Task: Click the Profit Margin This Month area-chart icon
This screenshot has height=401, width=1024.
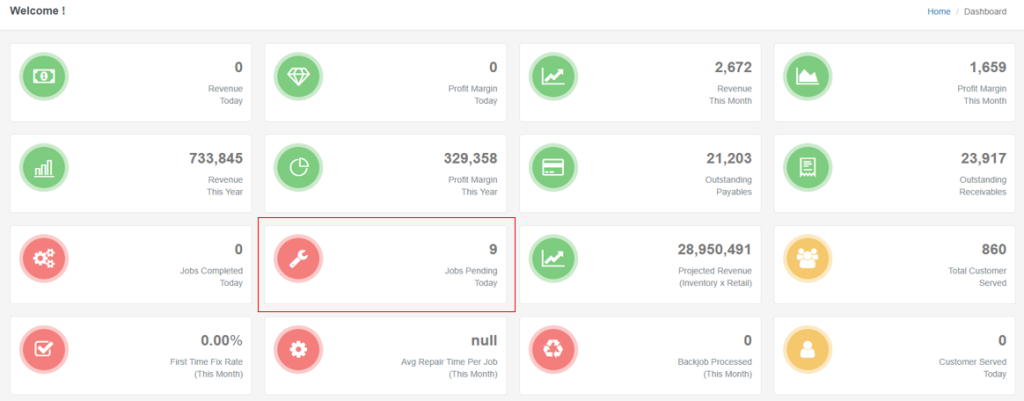Action: [x=808, y=76]
